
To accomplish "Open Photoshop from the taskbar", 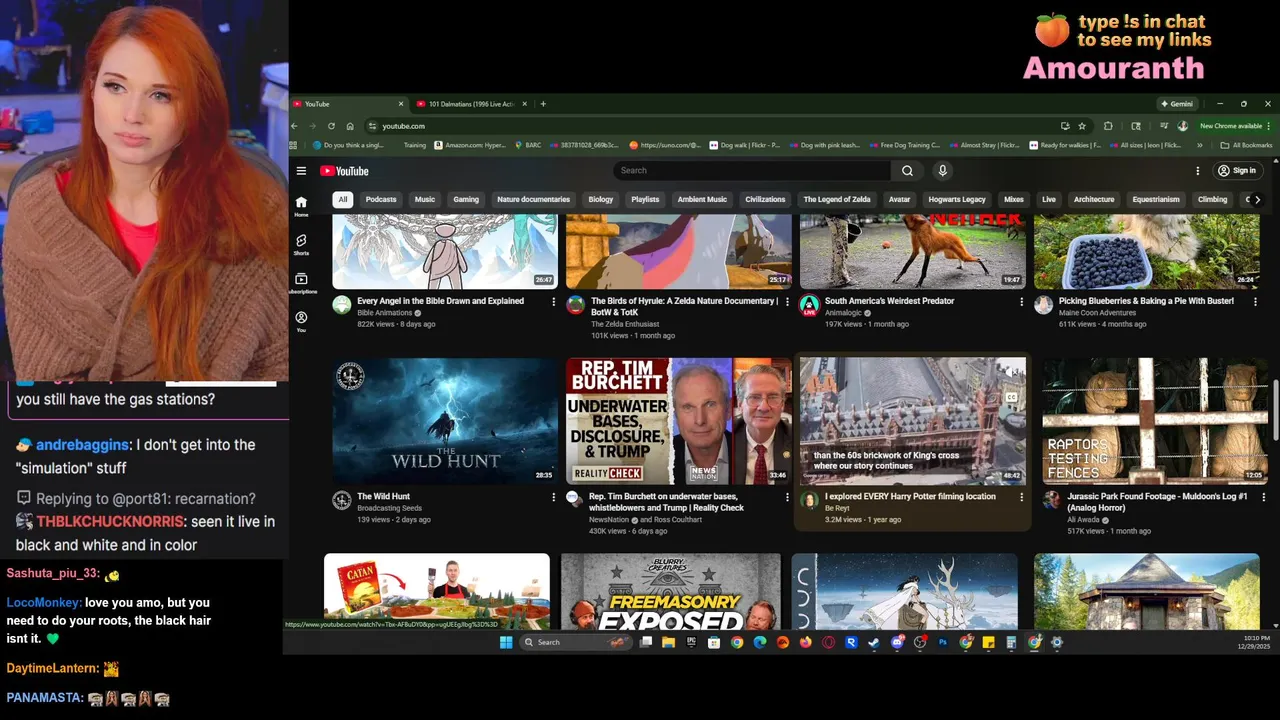I will (943, 642).
